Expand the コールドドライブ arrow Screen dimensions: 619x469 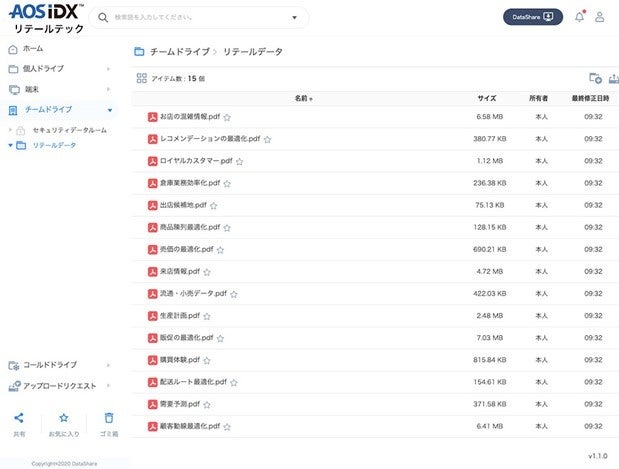[x=108, y=365]
